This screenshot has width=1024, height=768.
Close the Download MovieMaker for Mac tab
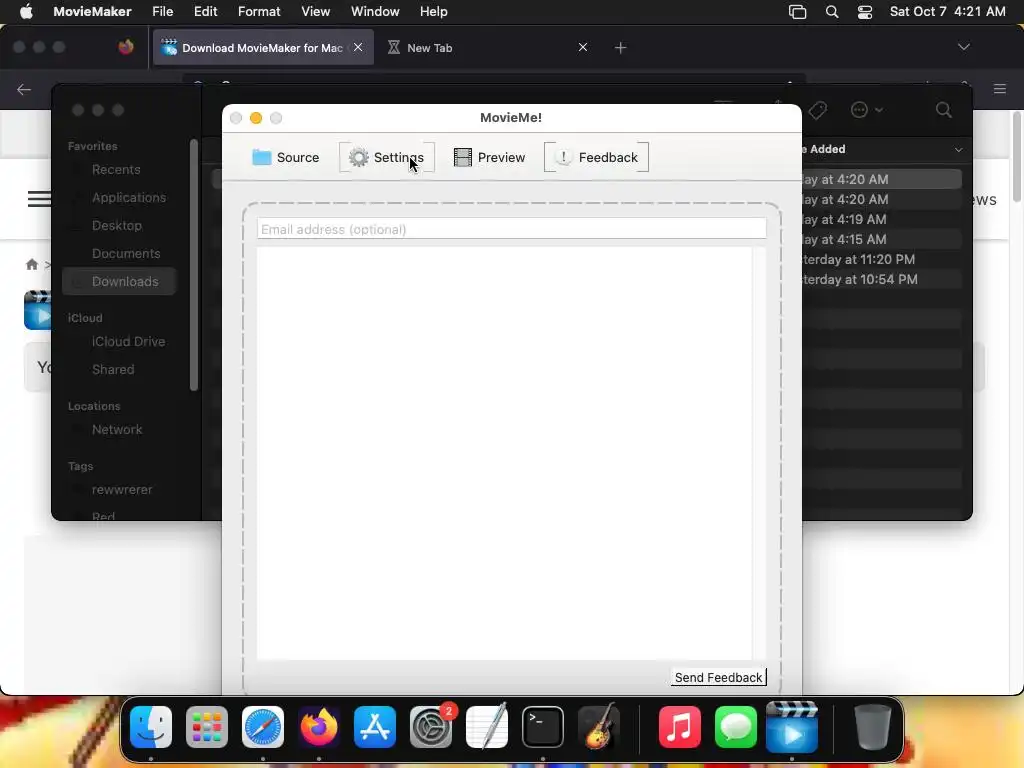click(x=358, y=47)
